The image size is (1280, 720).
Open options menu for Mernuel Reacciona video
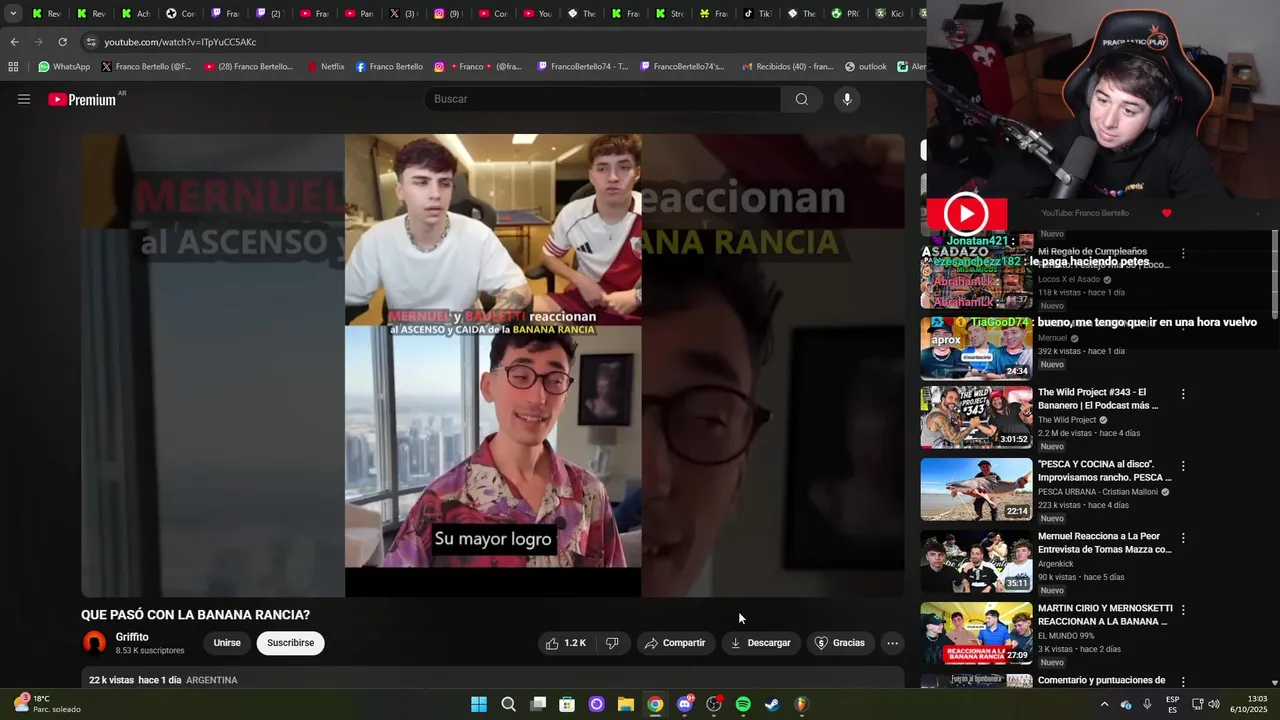coord(1183,538)
